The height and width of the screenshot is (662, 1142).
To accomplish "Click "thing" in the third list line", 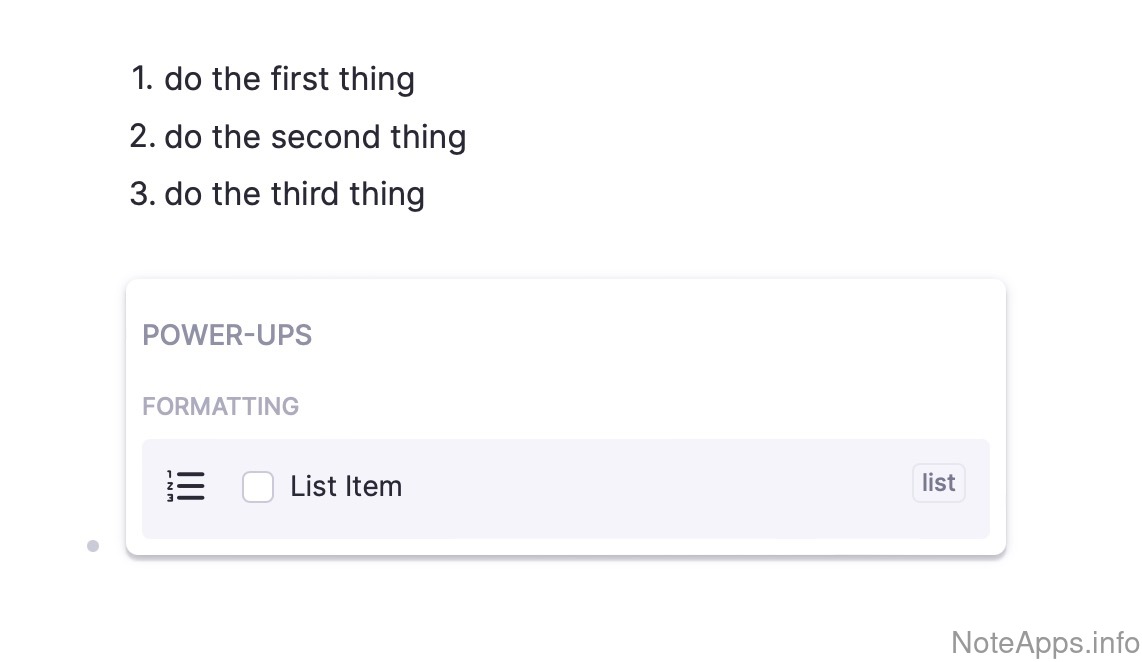I will coord(387,194).
